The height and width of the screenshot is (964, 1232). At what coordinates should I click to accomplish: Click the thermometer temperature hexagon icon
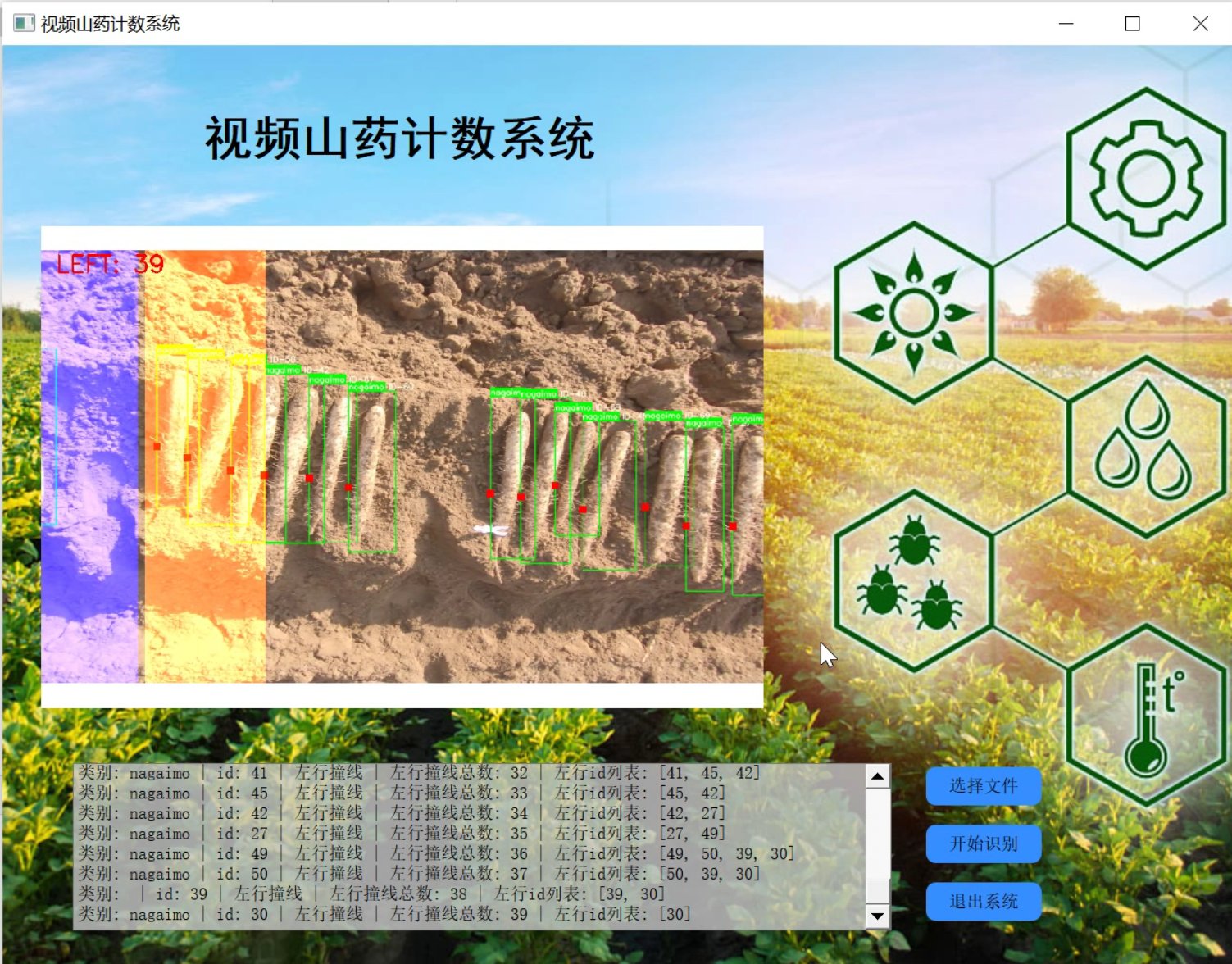pyautogui.click(x=1146, y=715)
